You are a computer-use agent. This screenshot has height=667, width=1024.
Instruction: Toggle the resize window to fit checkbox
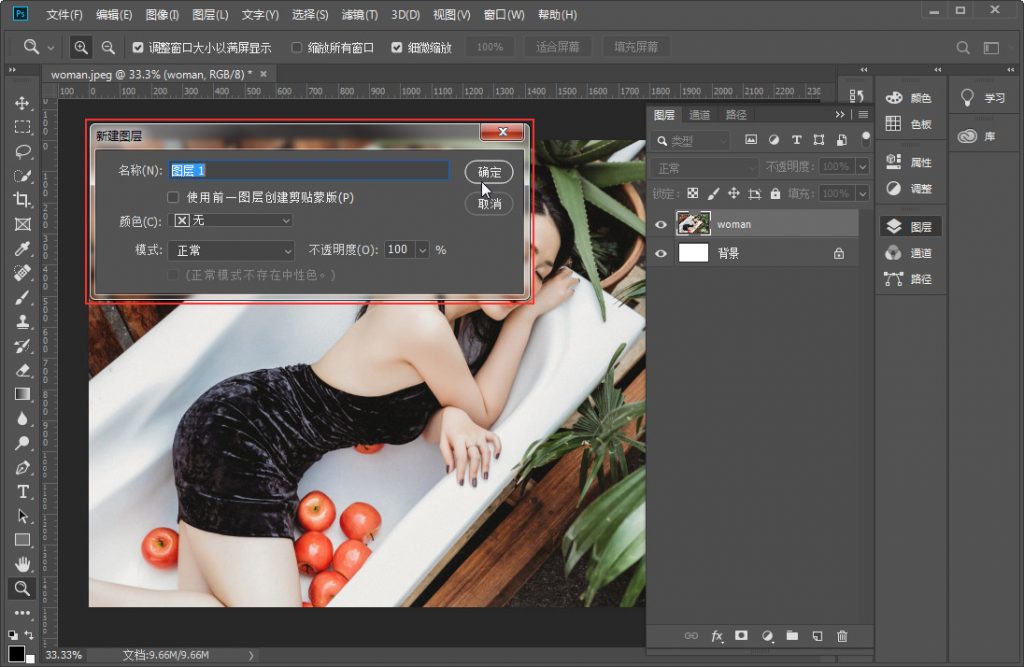click(138, 47)
